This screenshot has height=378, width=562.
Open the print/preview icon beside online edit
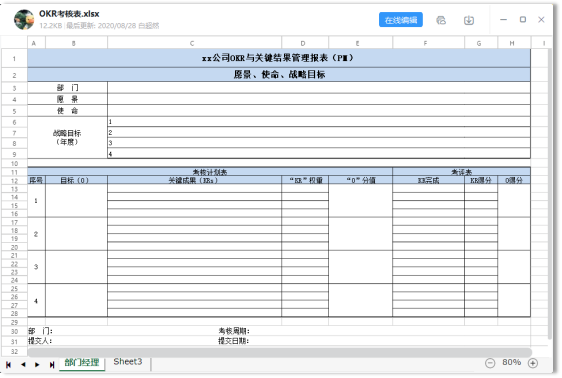point(441,20)
